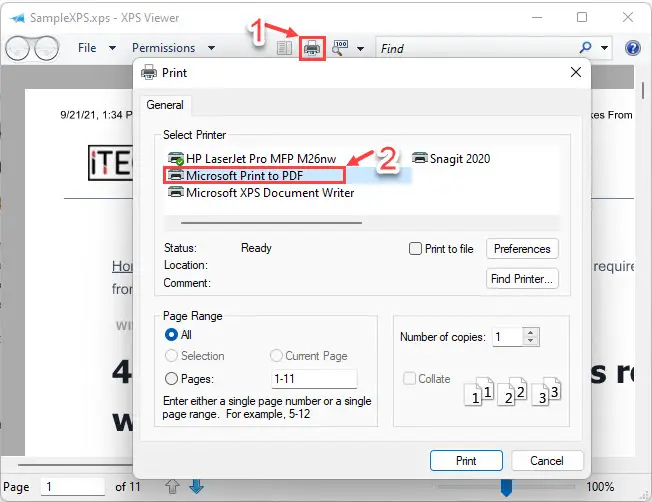
Task: Close the Print dialog
Action: click(x=576, y=72)
